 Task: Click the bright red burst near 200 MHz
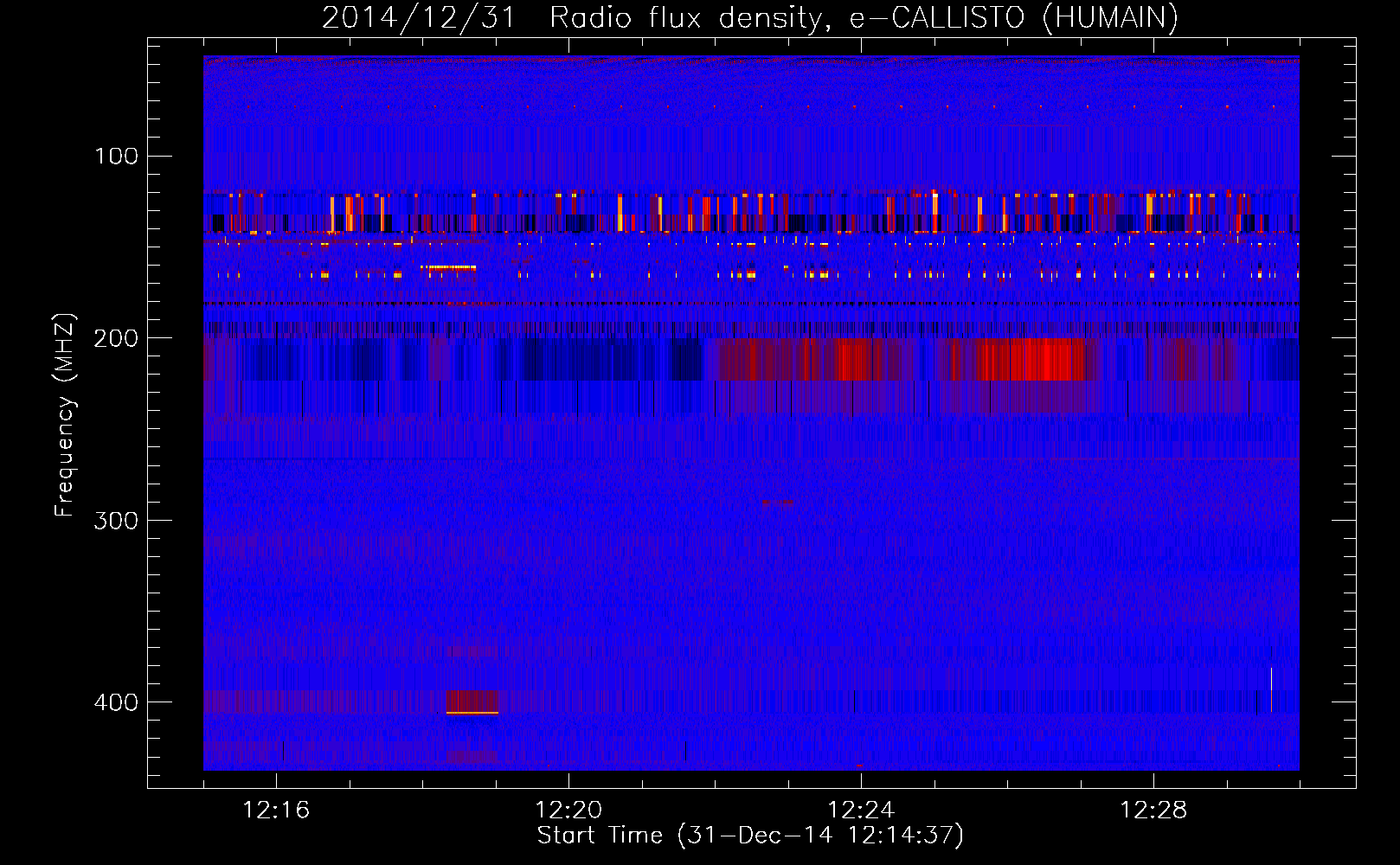pyautogui.click(x=1030, y=360)
